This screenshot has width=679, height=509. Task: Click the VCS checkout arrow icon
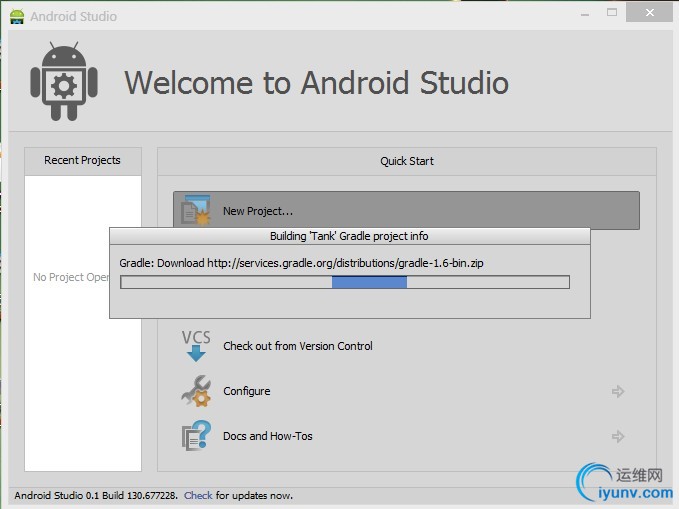pos(196,346)
